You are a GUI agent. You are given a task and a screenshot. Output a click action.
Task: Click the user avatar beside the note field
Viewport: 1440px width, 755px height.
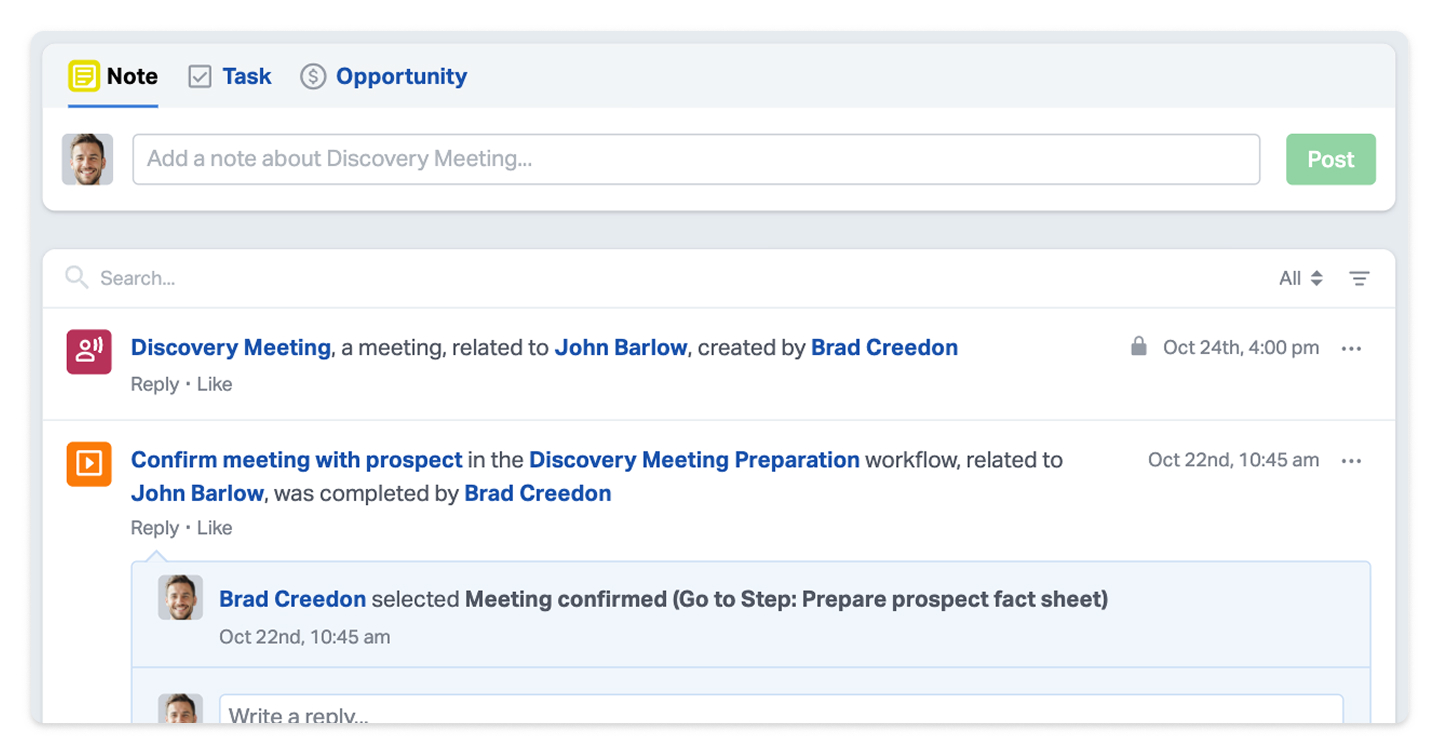coord(88,160)
